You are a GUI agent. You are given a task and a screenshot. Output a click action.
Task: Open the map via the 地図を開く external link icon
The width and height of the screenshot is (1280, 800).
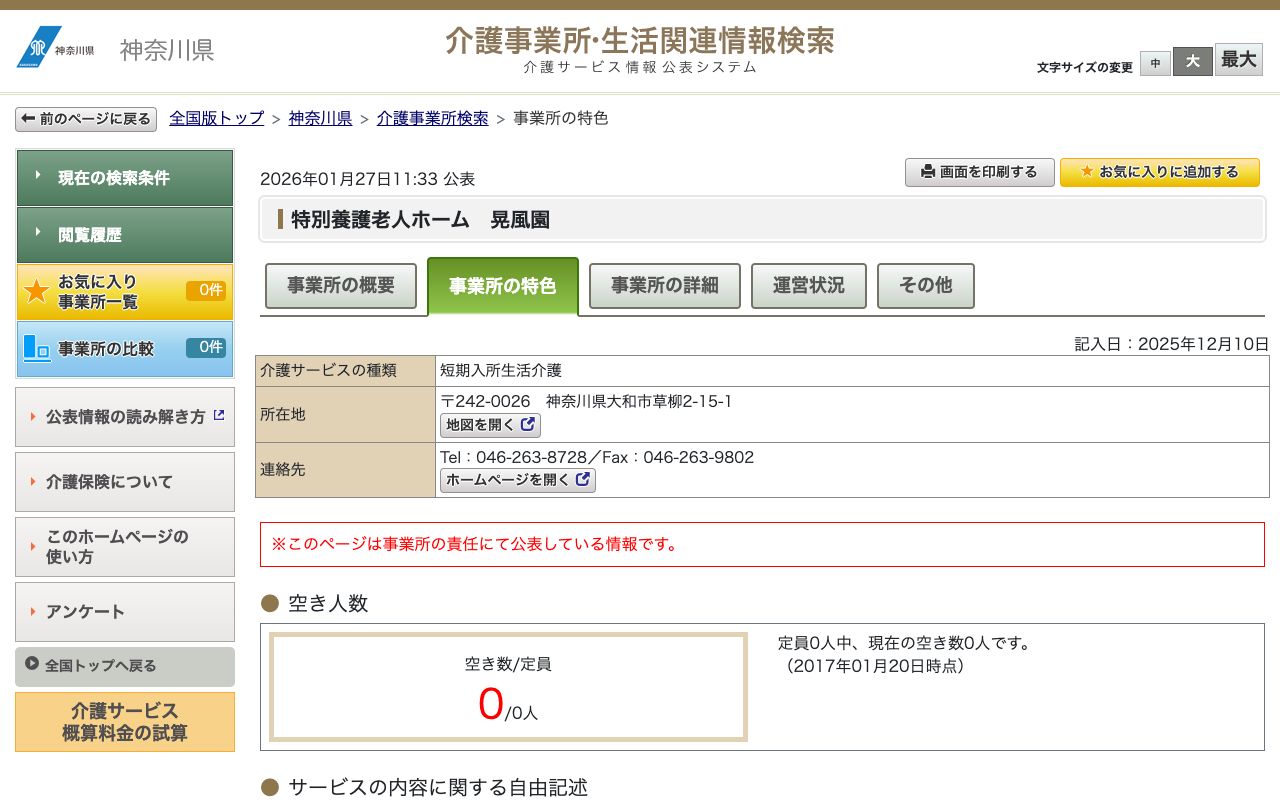pos(529,425)
